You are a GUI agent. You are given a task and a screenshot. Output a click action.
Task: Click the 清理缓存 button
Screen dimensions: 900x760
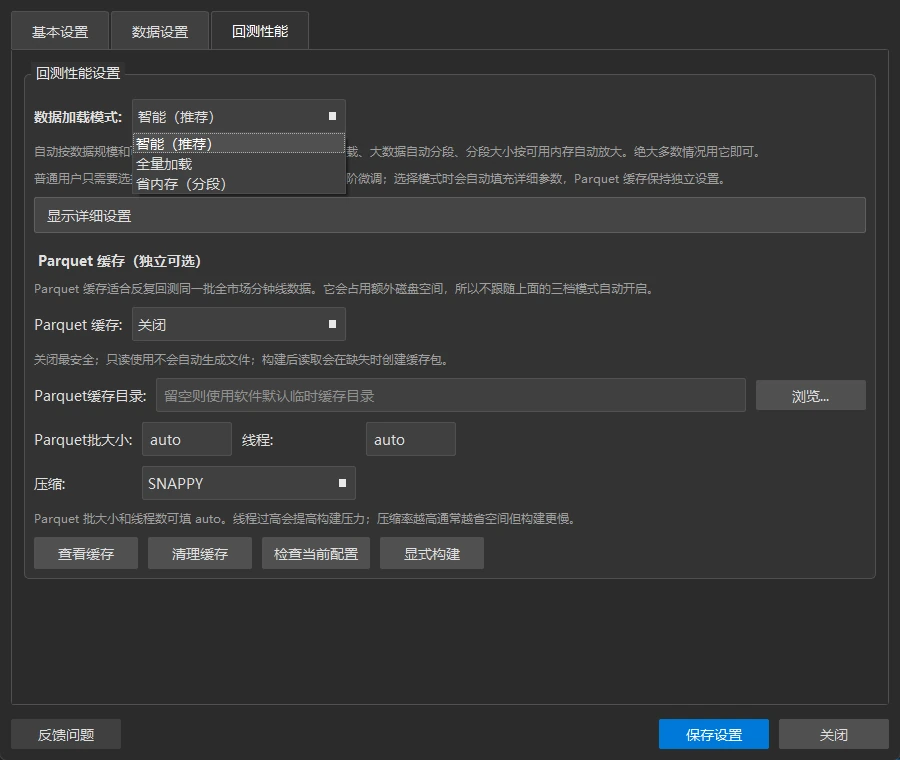point(200,553)
